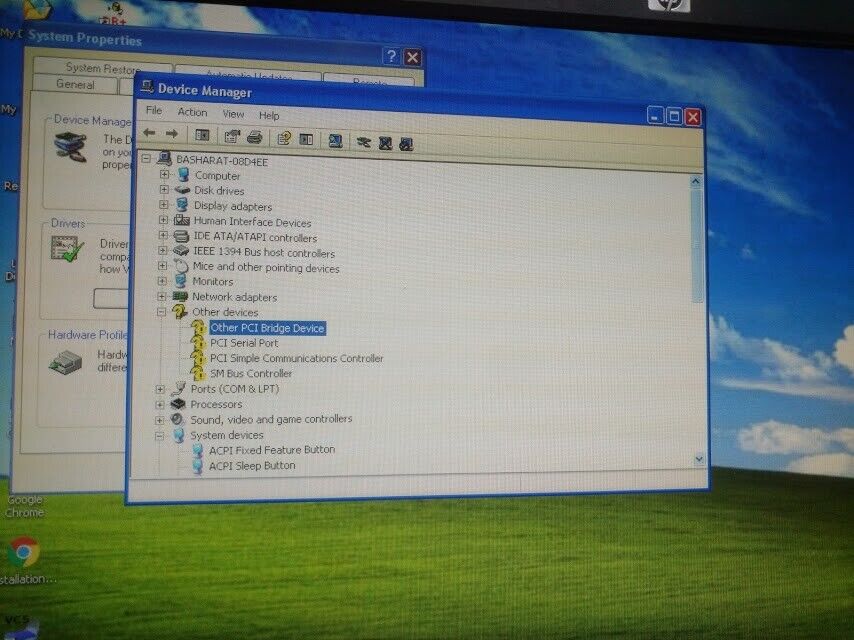Select SM Bus Controller entry

pos(251,374)
